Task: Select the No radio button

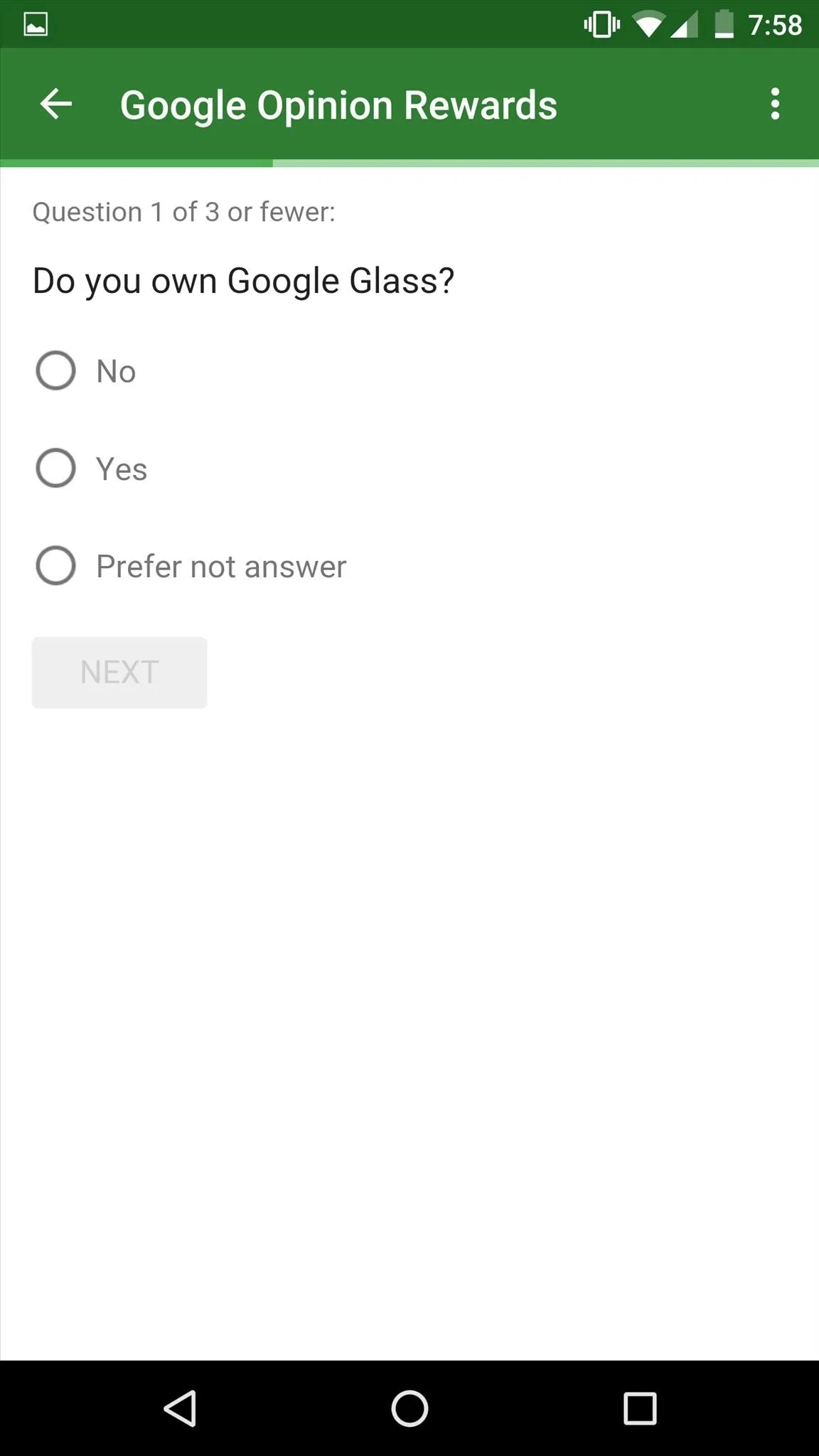Action: point(55,370)
